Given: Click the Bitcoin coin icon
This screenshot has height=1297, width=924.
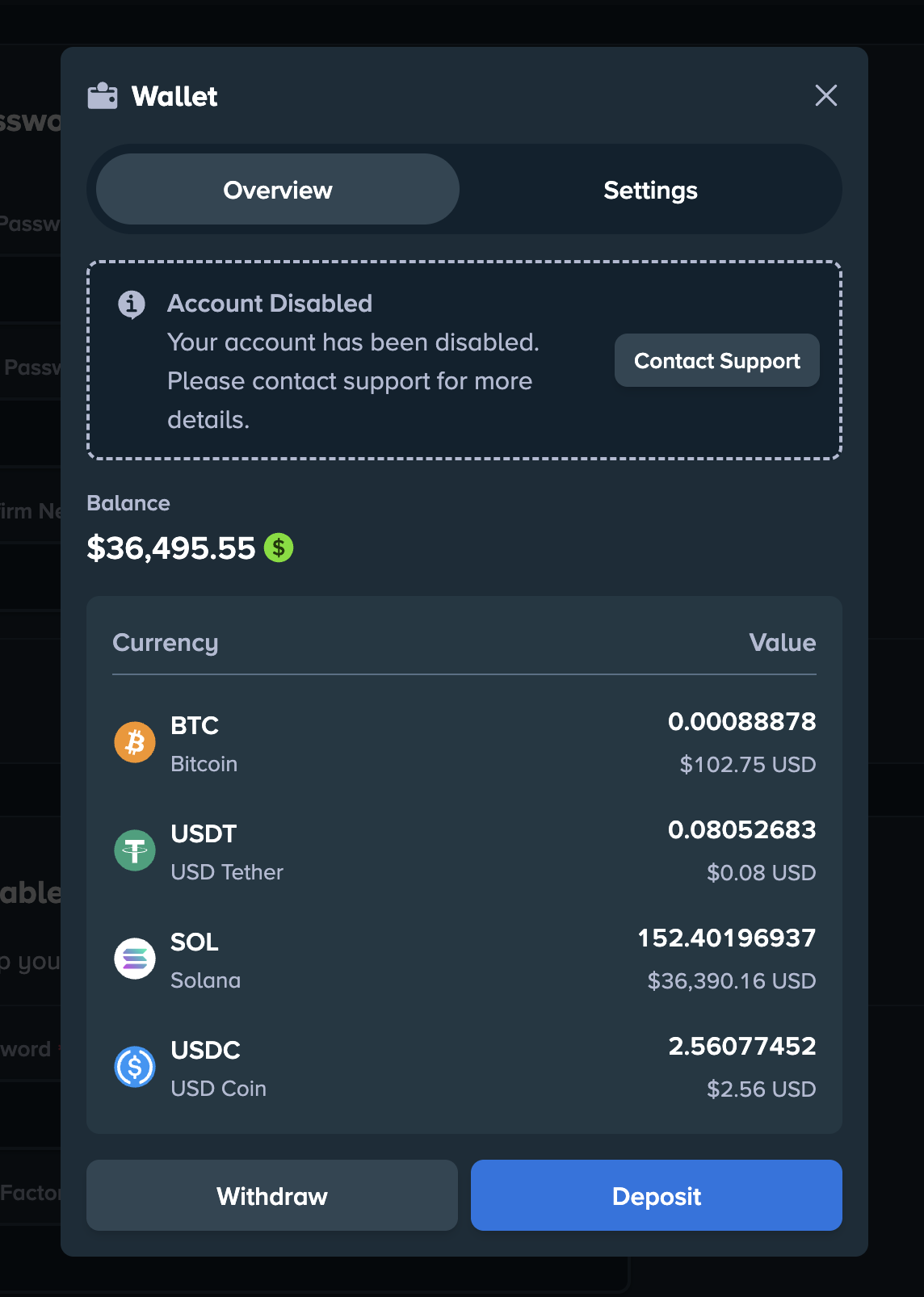Looking at the screenshot, I should coord(135,742).
